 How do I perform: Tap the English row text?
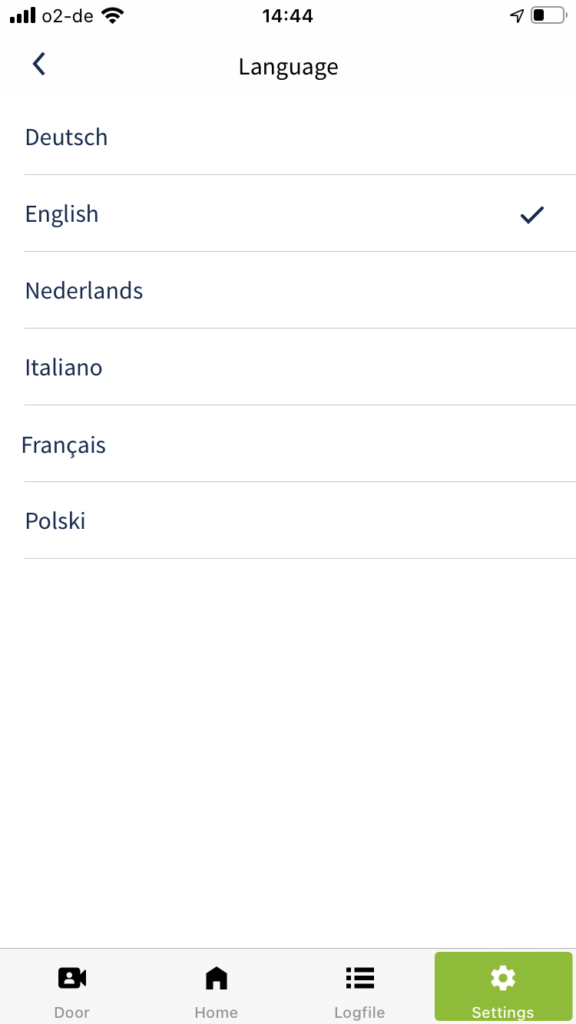tap(61, 214)
